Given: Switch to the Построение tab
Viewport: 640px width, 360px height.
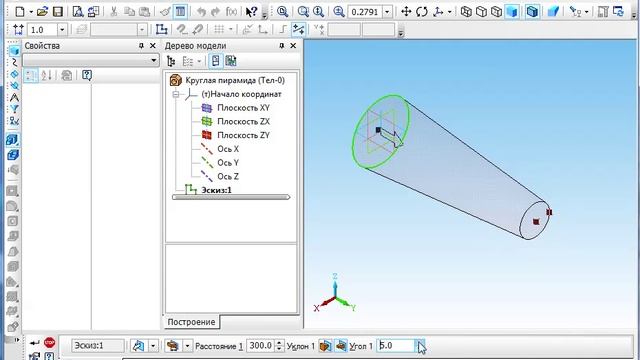Looking at the screenshot, I should coord(191,322).
